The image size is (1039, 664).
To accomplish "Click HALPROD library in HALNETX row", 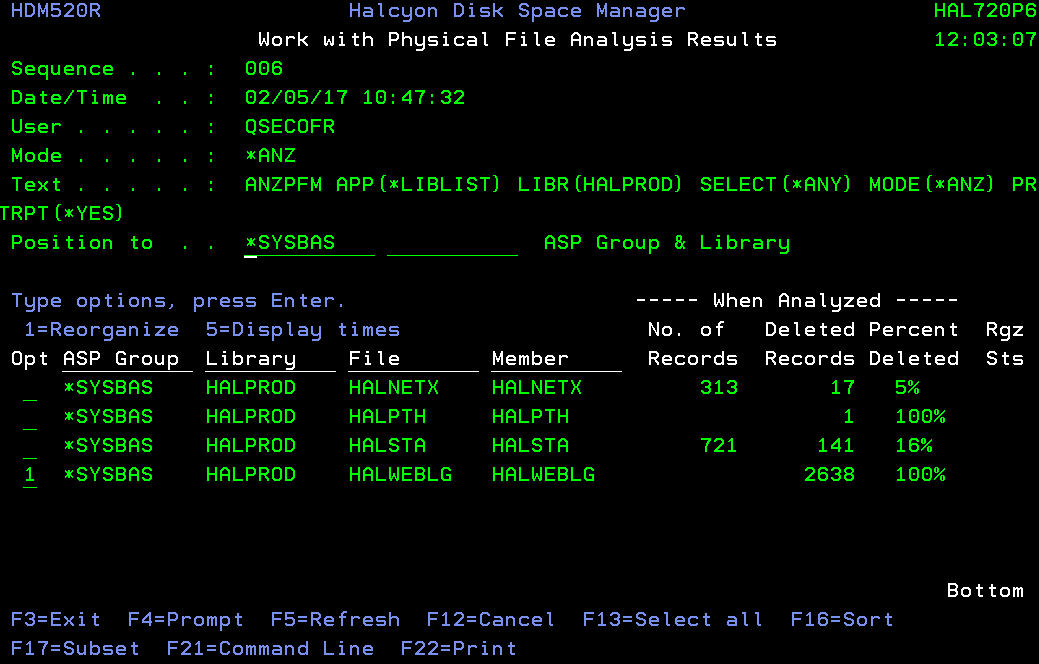I will pos(251,388).
